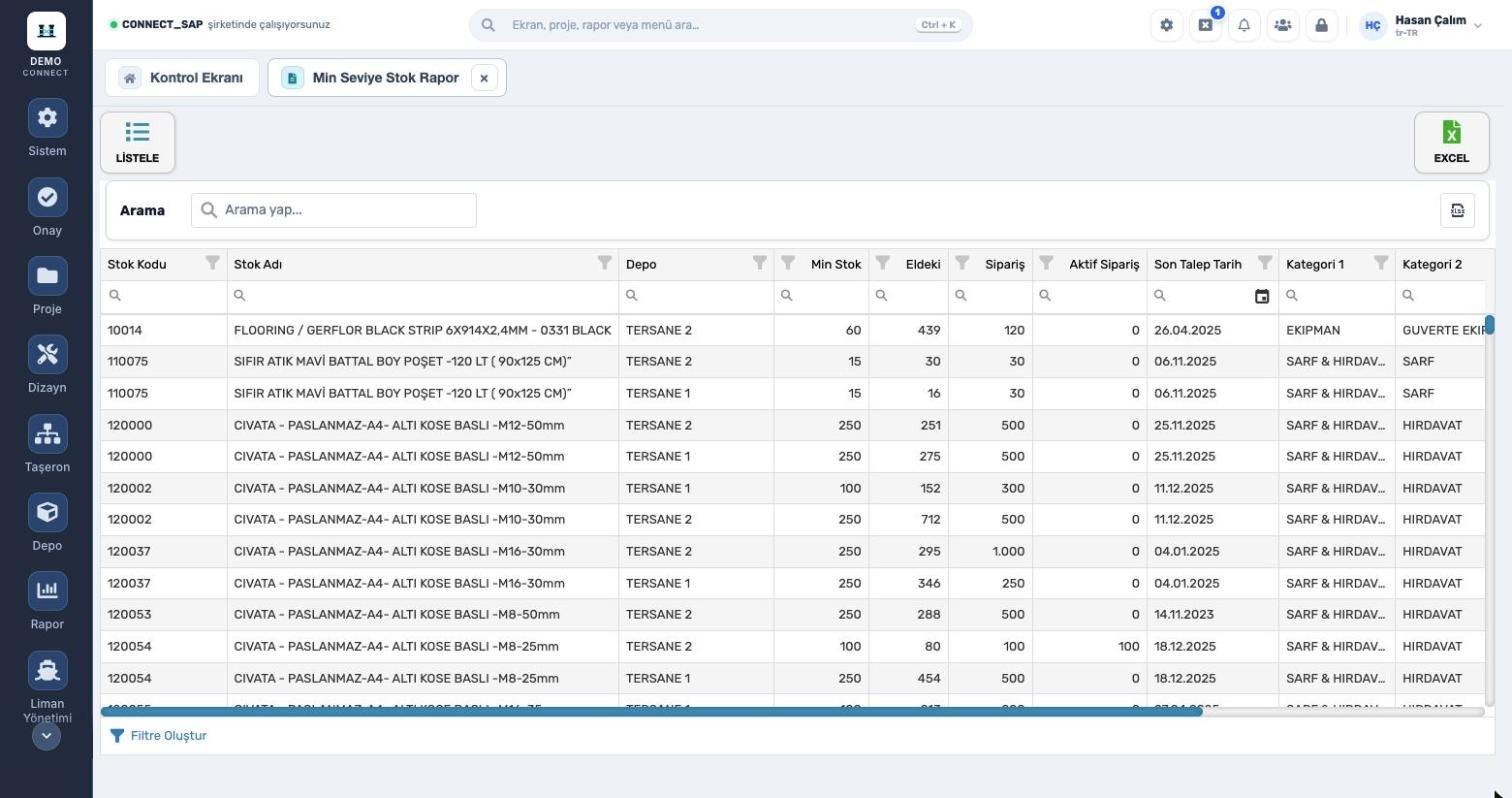Open the Kategori 1 column filter
Image resolution: width=1512 pixels, height=798 pixels.
pos(1381,263)
